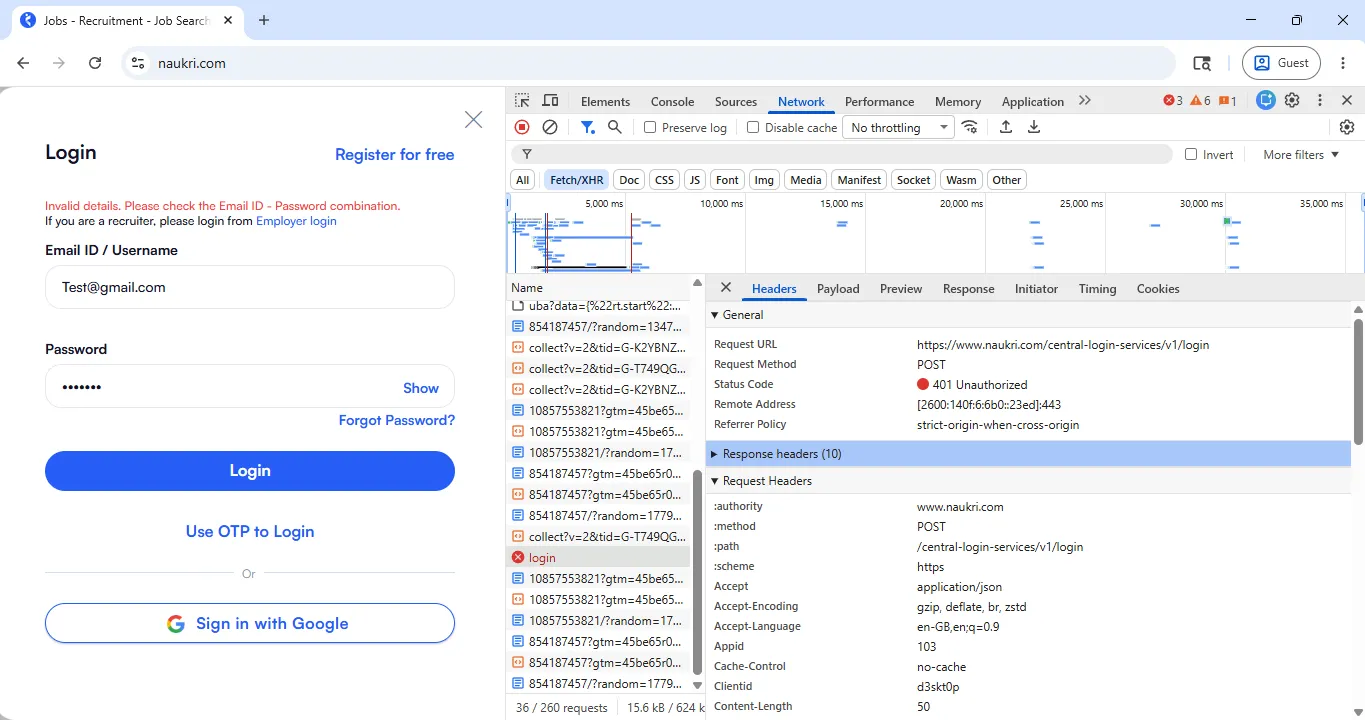Image resolution: width=1365 pixels, height=720 pixels.
Task: Click the Google Lens search icon
Action: pyautogui.click(x=1202, y=63)
